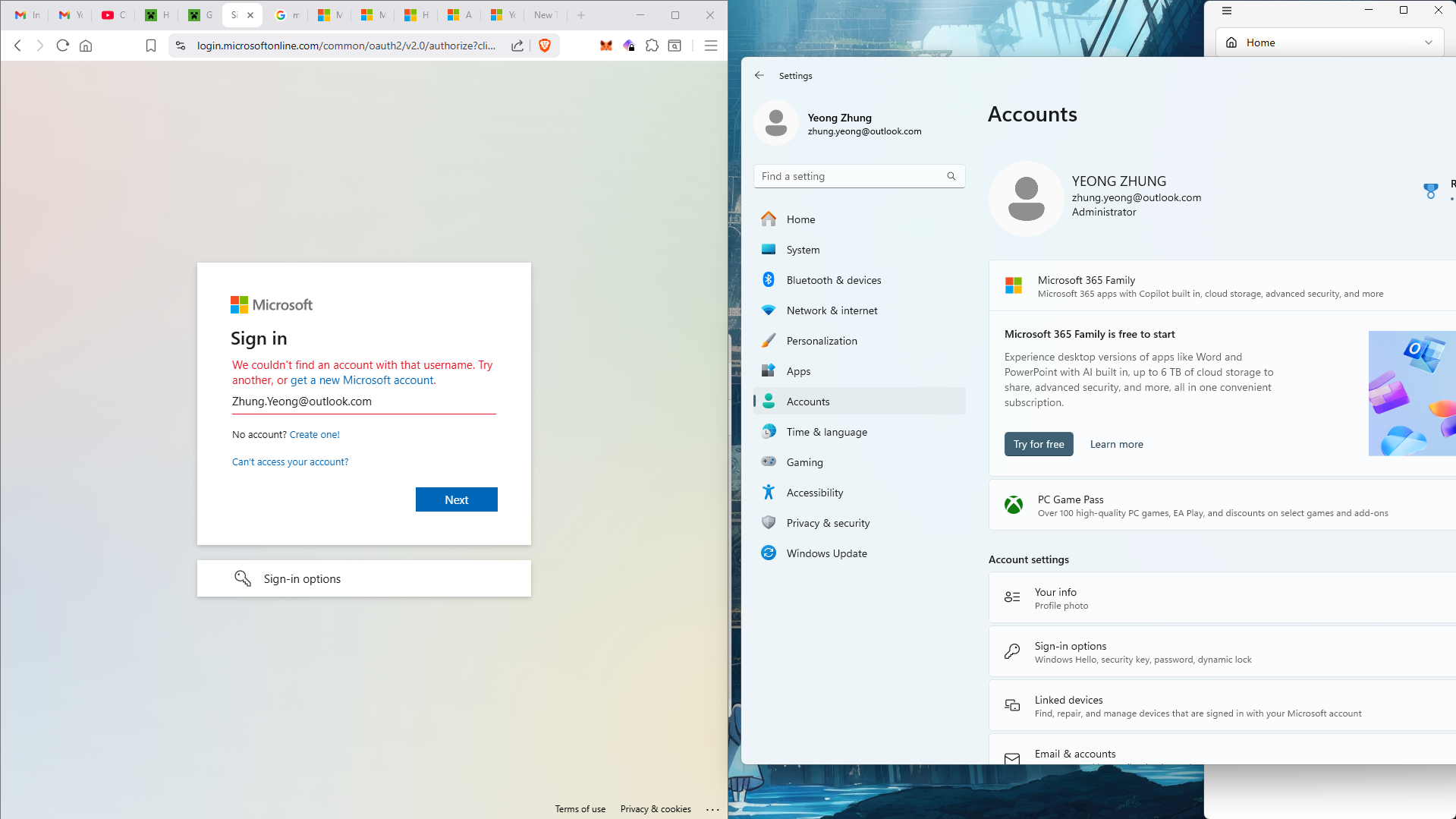Click the key icon beside Sign-in options
The width and height of the screenshot is (1456, 819).
(243, 578)
